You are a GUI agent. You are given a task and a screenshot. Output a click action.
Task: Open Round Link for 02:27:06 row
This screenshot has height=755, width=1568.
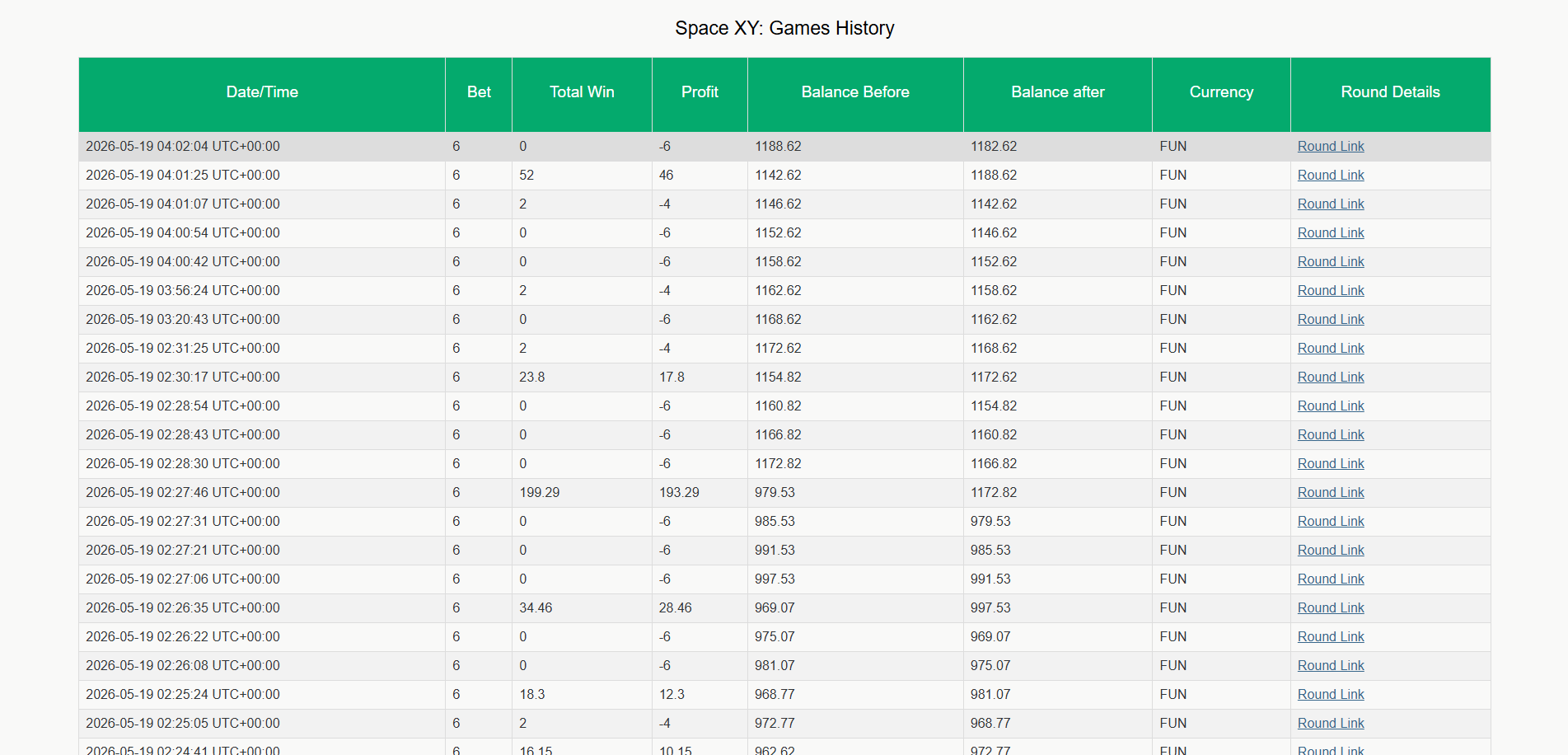[1331, 579]
